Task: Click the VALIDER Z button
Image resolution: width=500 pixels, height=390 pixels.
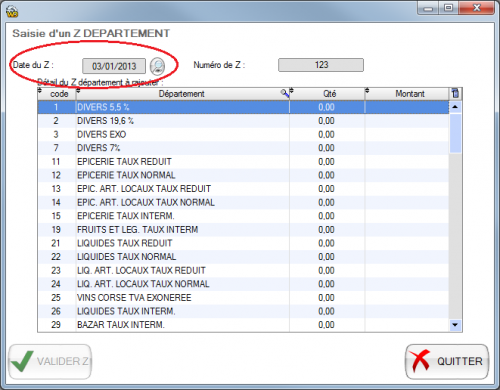Action: (x=50, y=362)
